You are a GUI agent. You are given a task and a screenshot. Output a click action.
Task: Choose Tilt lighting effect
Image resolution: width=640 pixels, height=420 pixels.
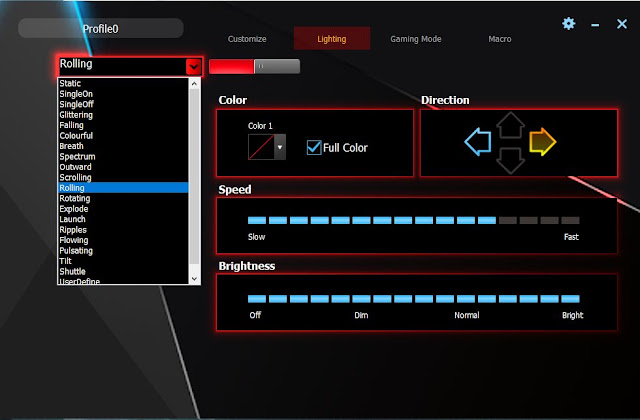point(123,261)
